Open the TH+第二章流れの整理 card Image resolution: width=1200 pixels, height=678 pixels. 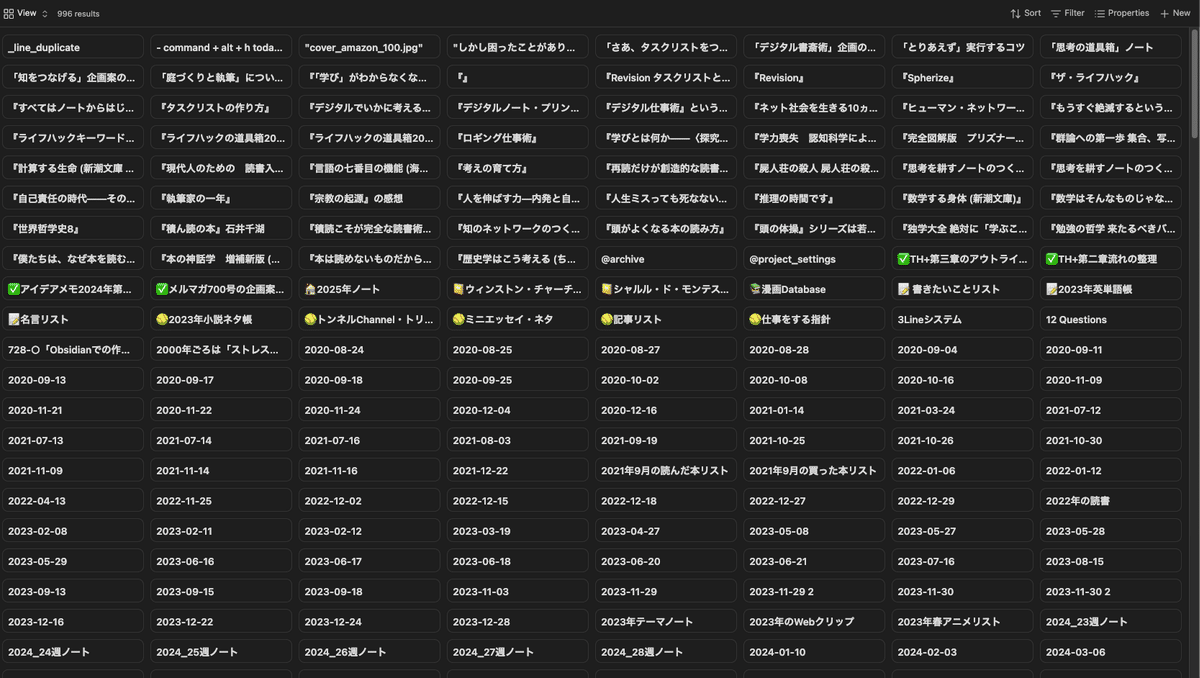pos(1110,259)
